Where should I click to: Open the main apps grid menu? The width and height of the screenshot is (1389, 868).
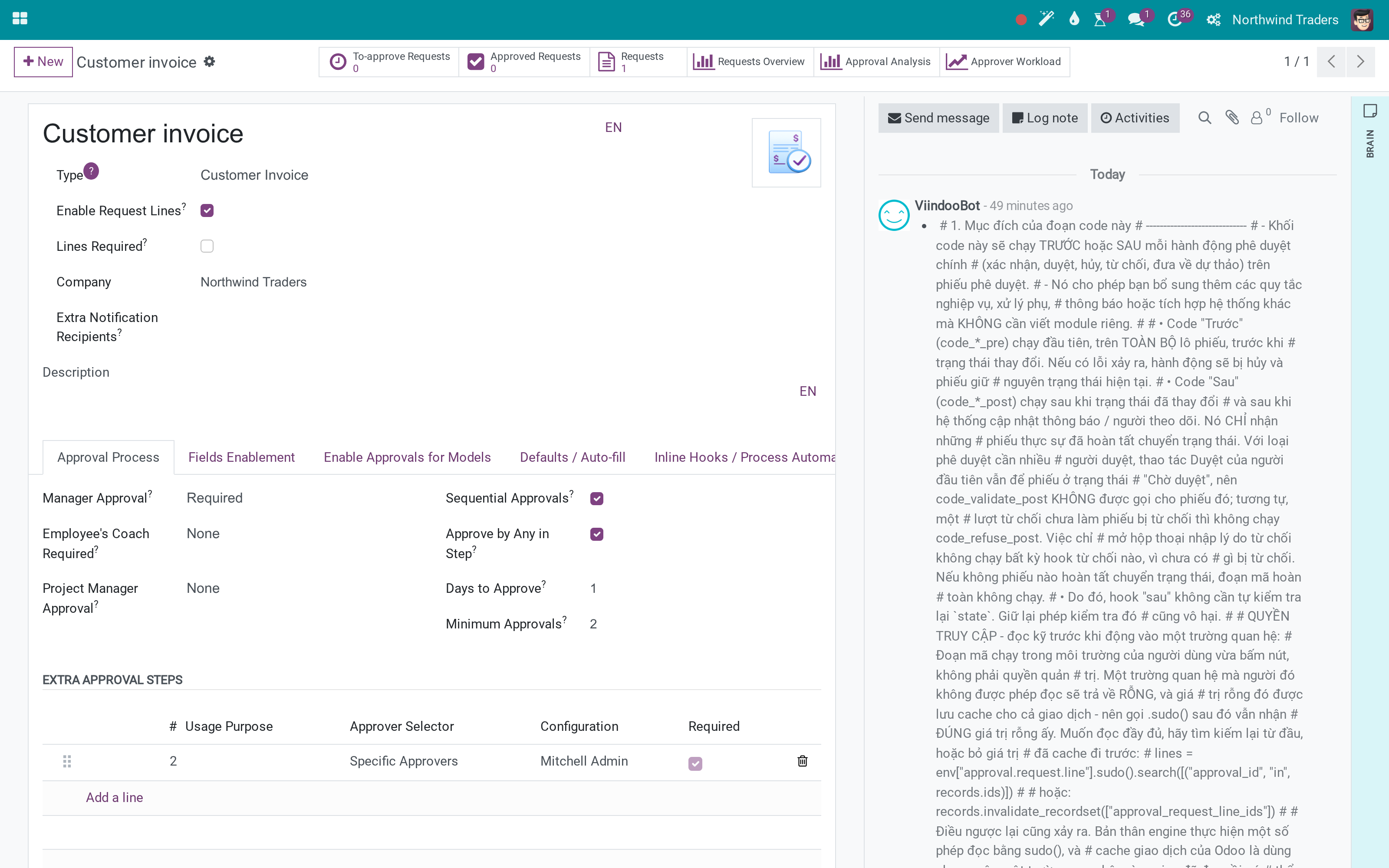click(20, 19)
